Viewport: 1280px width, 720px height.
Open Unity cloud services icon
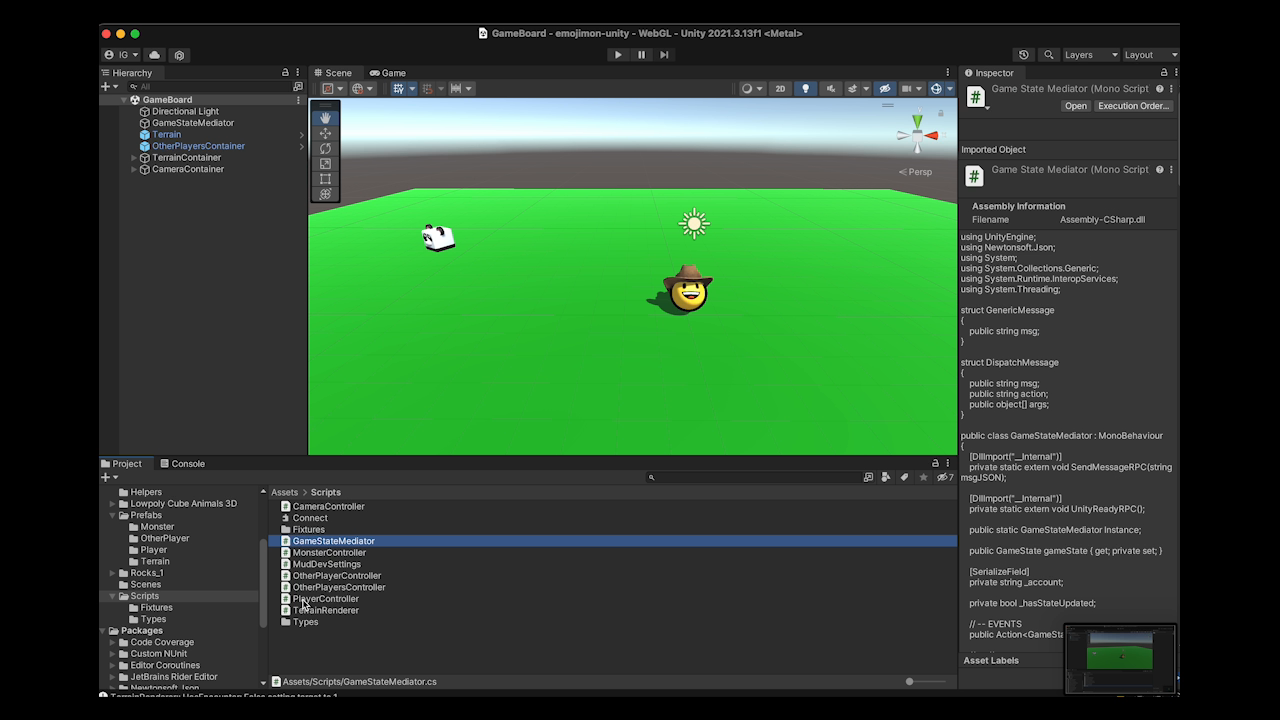[x=155, y=55]
